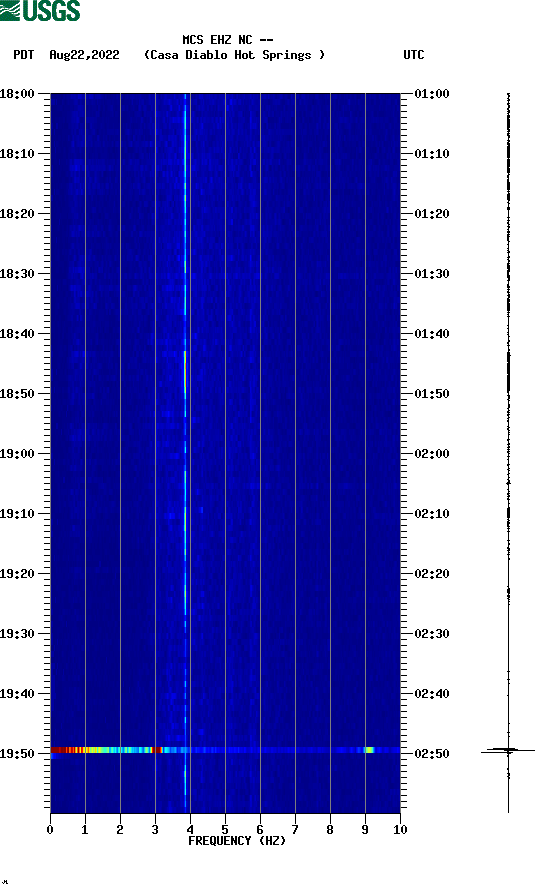Click the frequency axis label 1
Viewport: 552px width, 893px height.
coord(85,830)
